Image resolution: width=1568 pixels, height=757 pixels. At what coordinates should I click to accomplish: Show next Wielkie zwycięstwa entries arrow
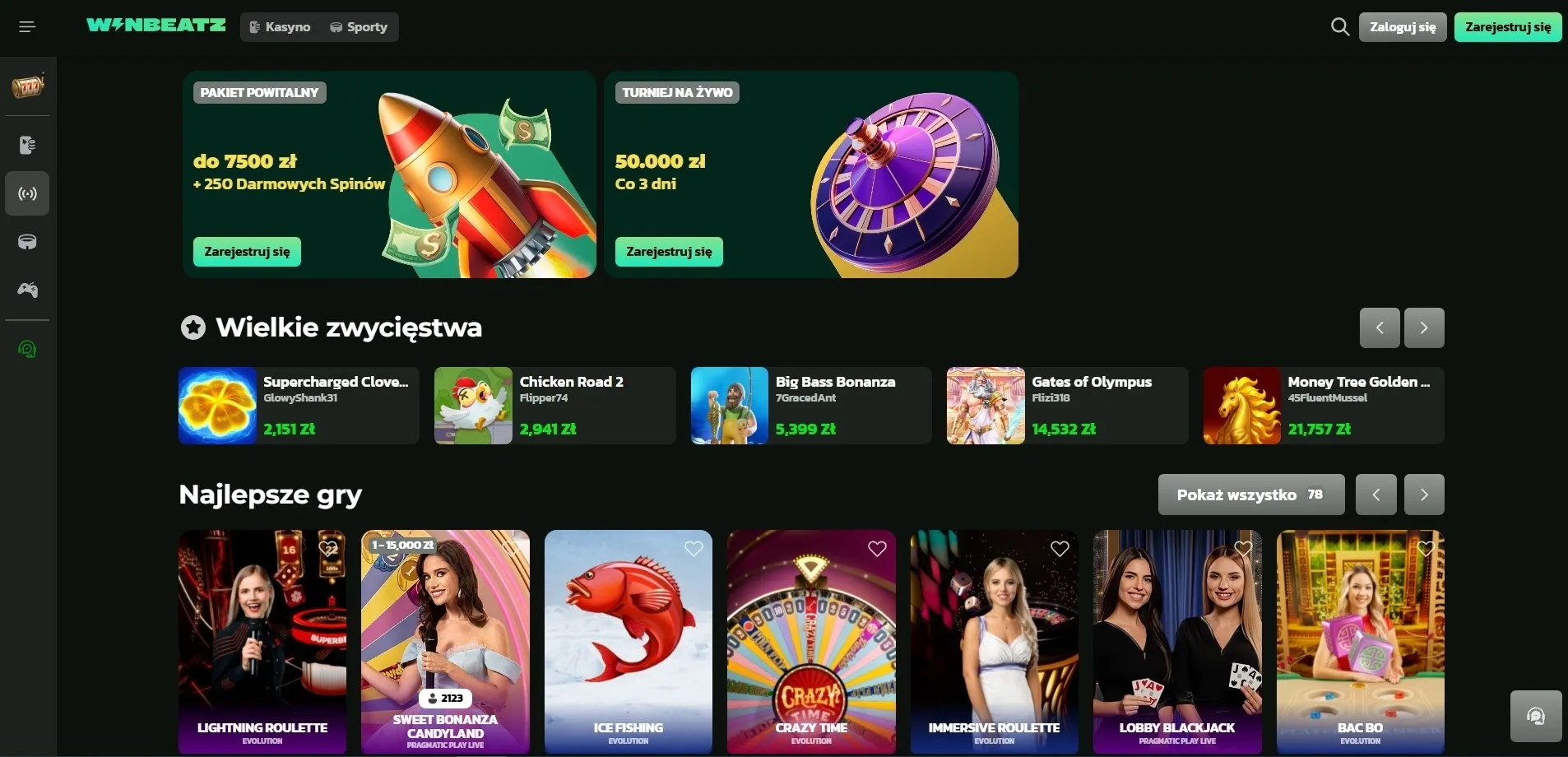click(1424, 327)
